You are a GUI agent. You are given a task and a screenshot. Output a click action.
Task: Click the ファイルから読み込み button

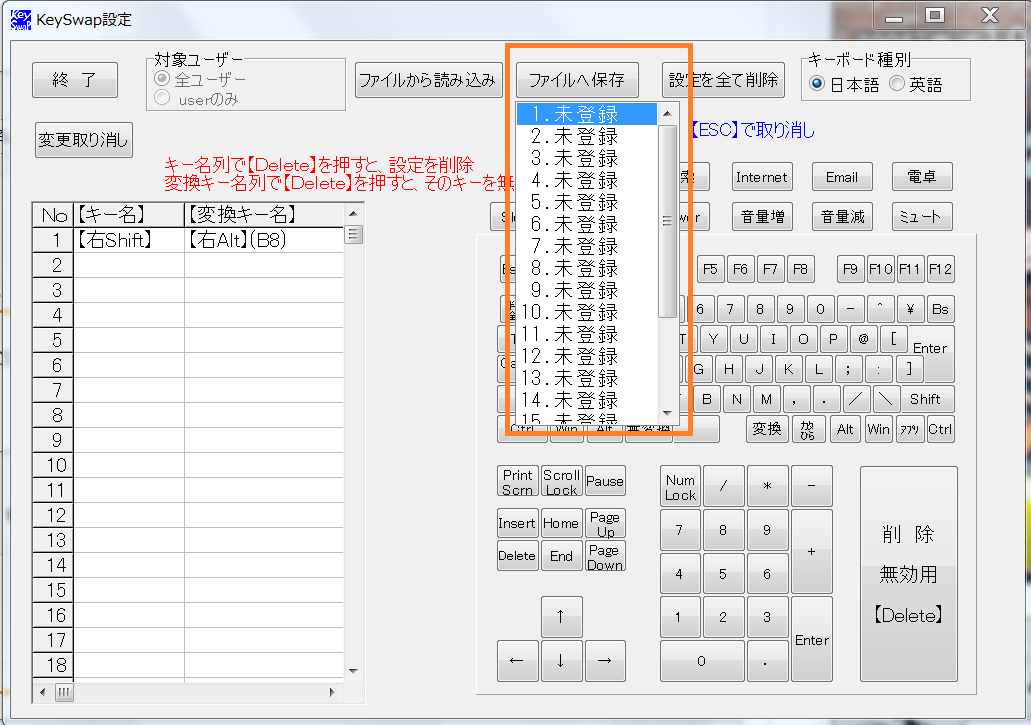click(428, 80)
